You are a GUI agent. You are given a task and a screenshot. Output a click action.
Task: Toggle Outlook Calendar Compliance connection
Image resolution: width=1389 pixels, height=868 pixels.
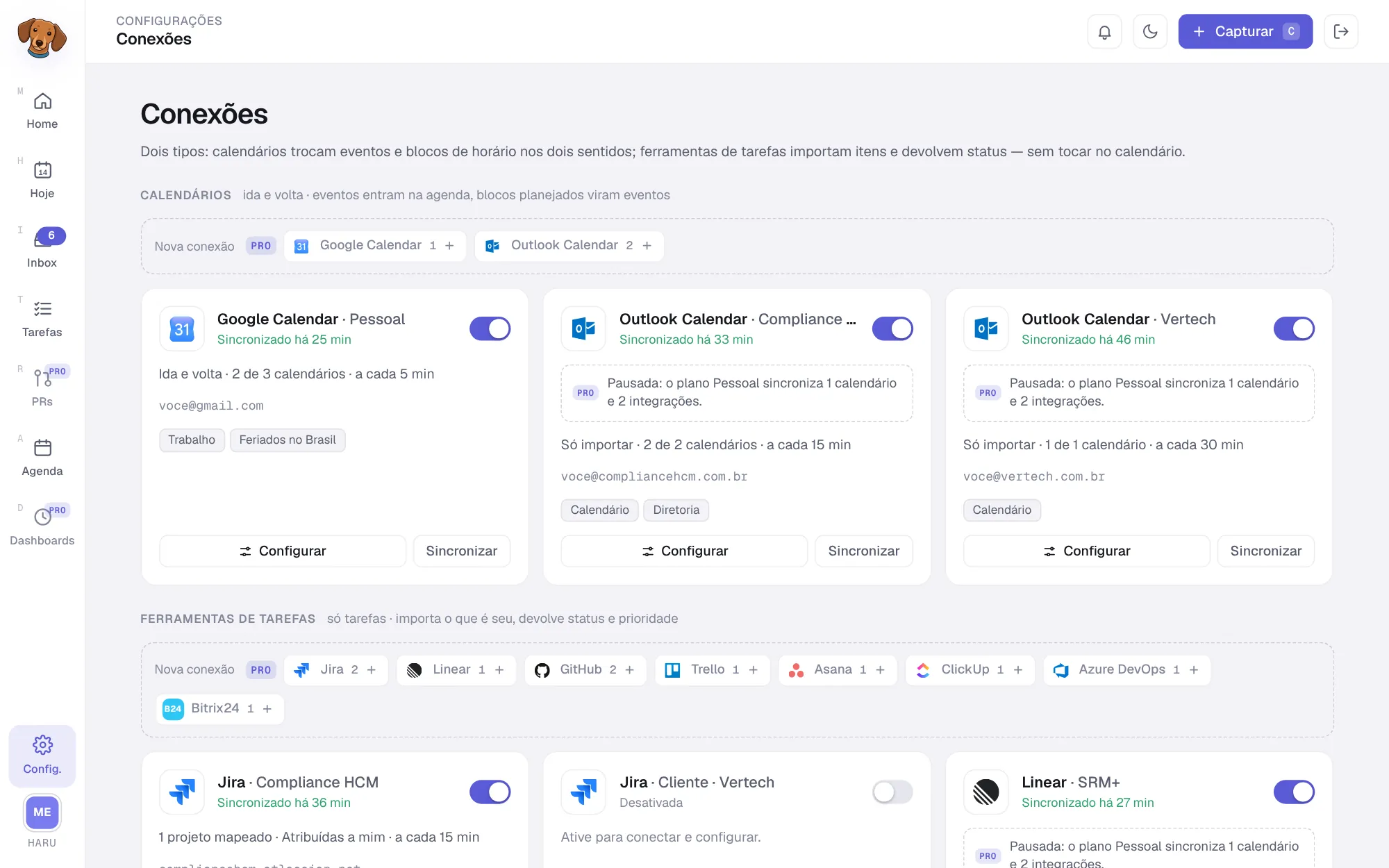click(x=892, y=329)
